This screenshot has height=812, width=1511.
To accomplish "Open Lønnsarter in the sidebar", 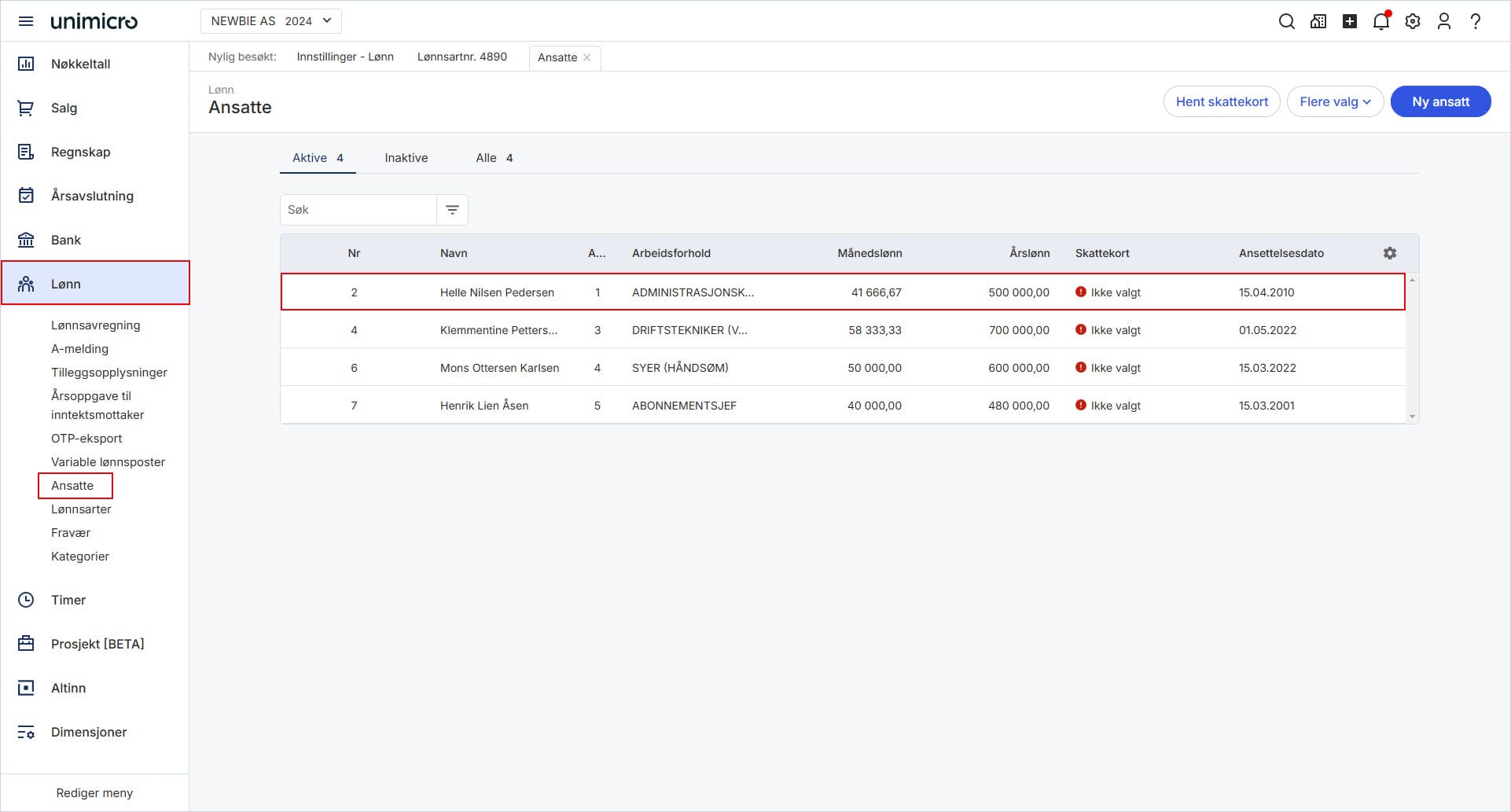I will coord(81,509).
